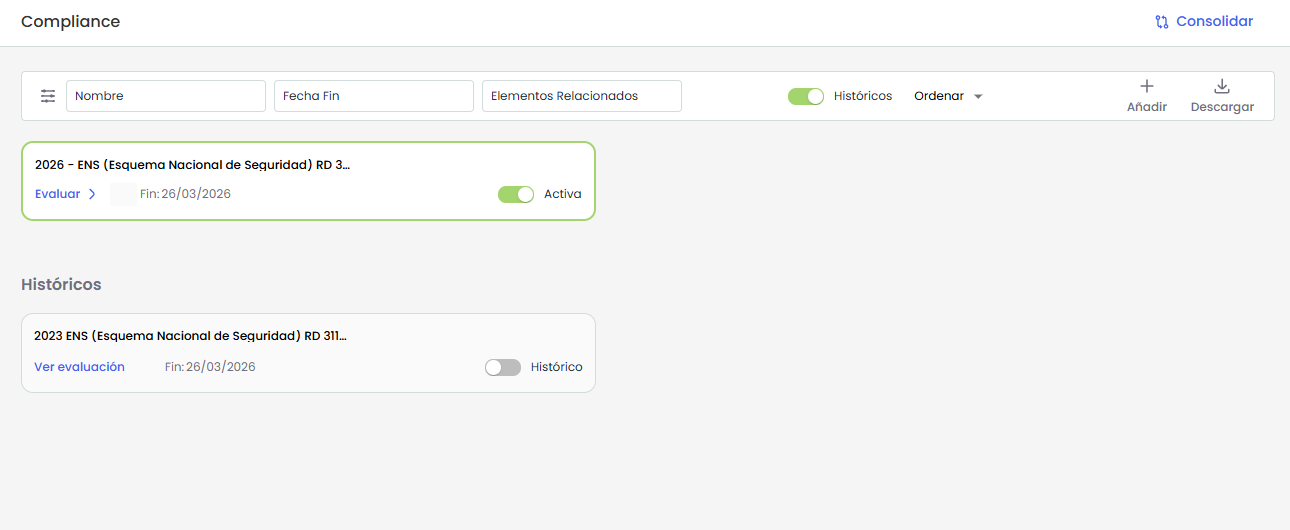Click the Evaluar link on 2026 ENS
Viewport: 1290px width, 530px height.
[x=57, y=194]
